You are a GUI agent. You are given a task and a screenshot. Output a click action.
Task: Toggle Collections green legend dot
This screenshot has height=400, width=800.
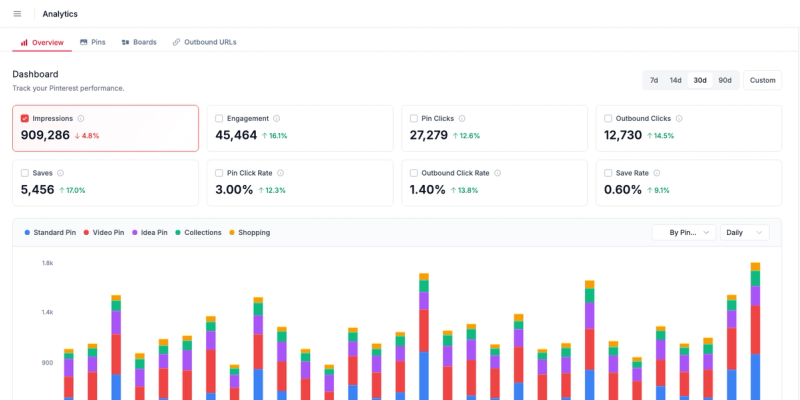coord(178,233)
